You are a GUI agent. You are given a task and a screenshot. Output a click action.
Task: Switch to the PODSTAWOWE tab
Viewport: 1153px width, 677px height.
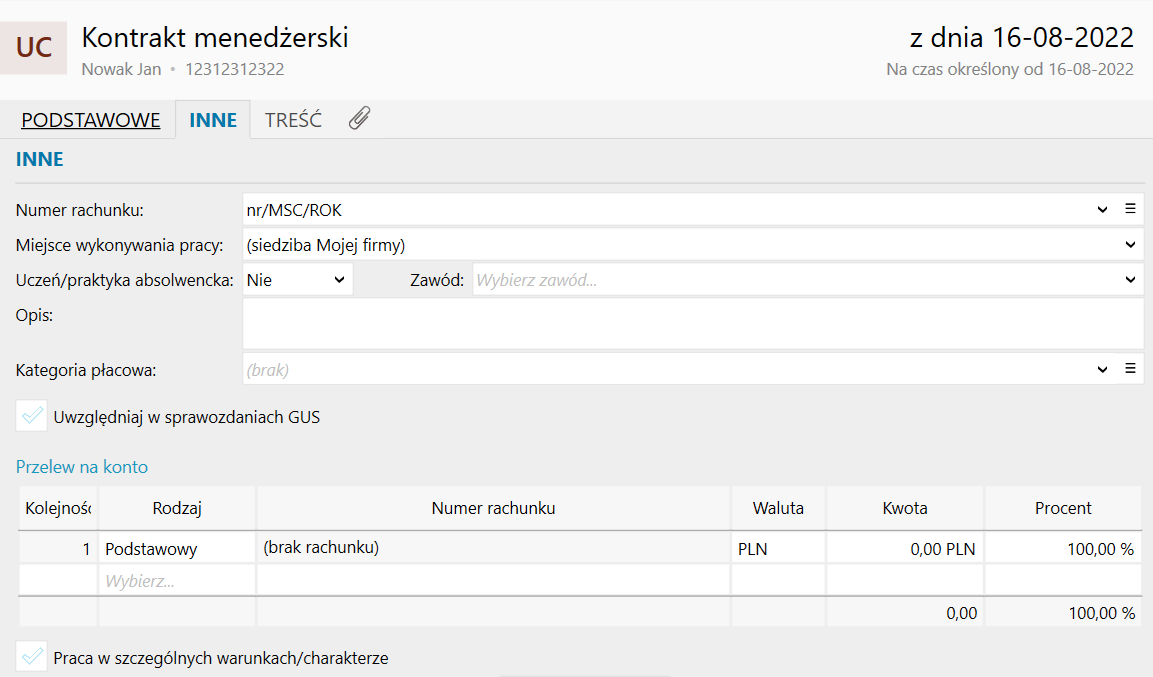91,120
